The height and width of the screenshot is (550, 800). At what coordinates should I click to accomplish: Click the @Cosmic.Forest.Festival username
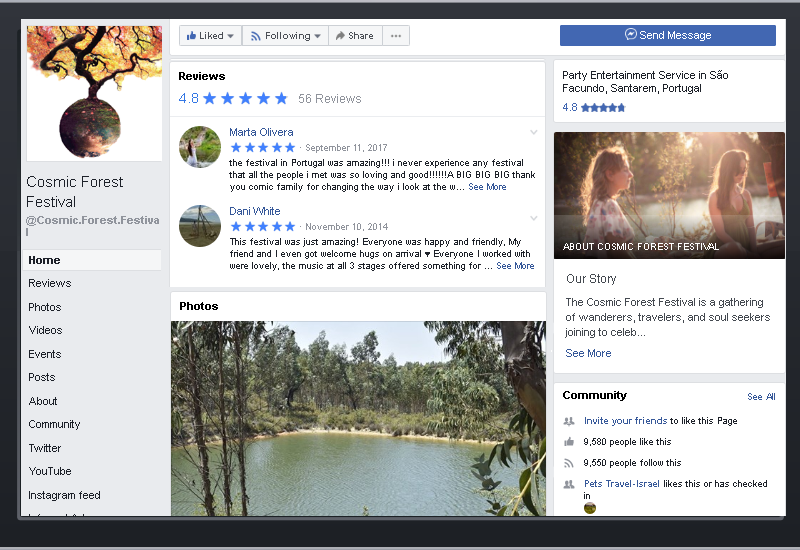92,226
